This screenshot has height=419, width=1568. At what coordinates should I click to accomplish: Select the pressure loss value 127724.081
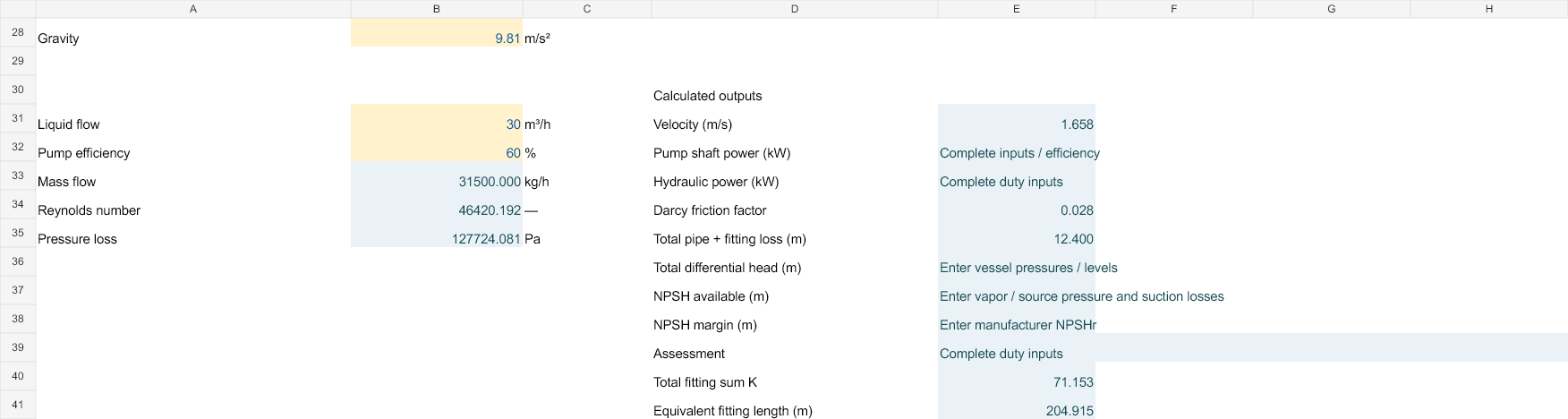(x=437, y=233)
